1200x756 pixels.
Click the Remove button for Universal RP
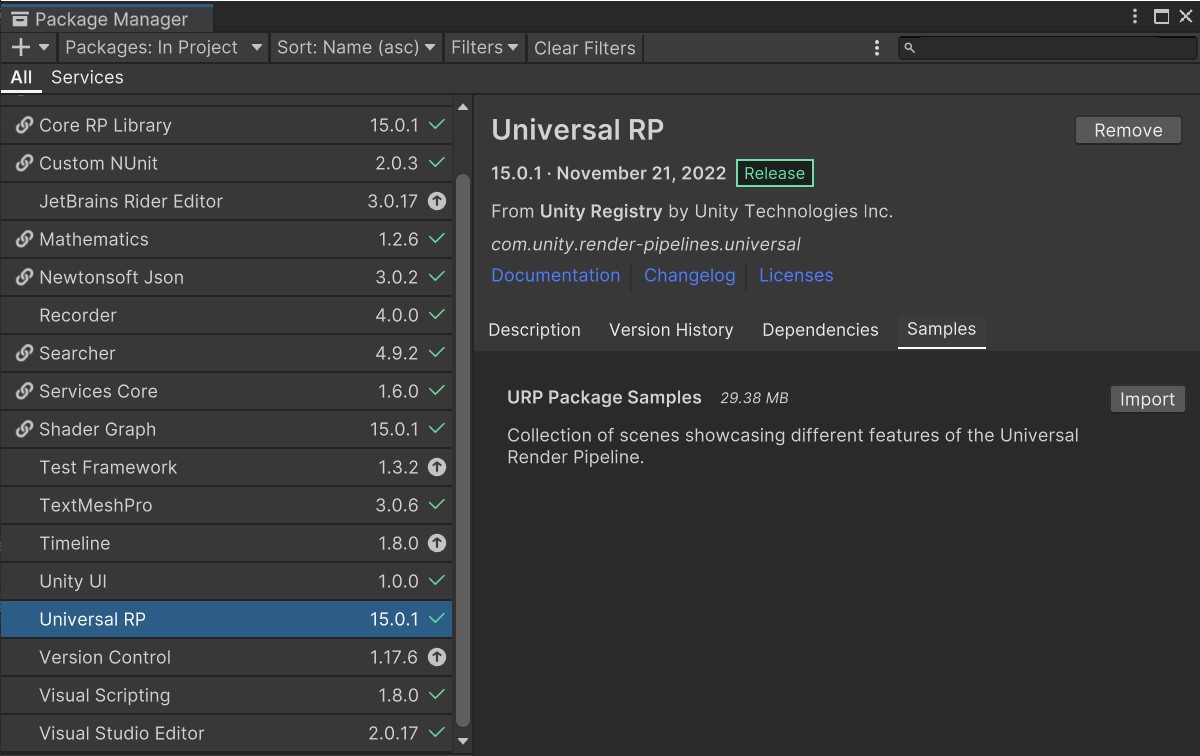(1128, 130)
